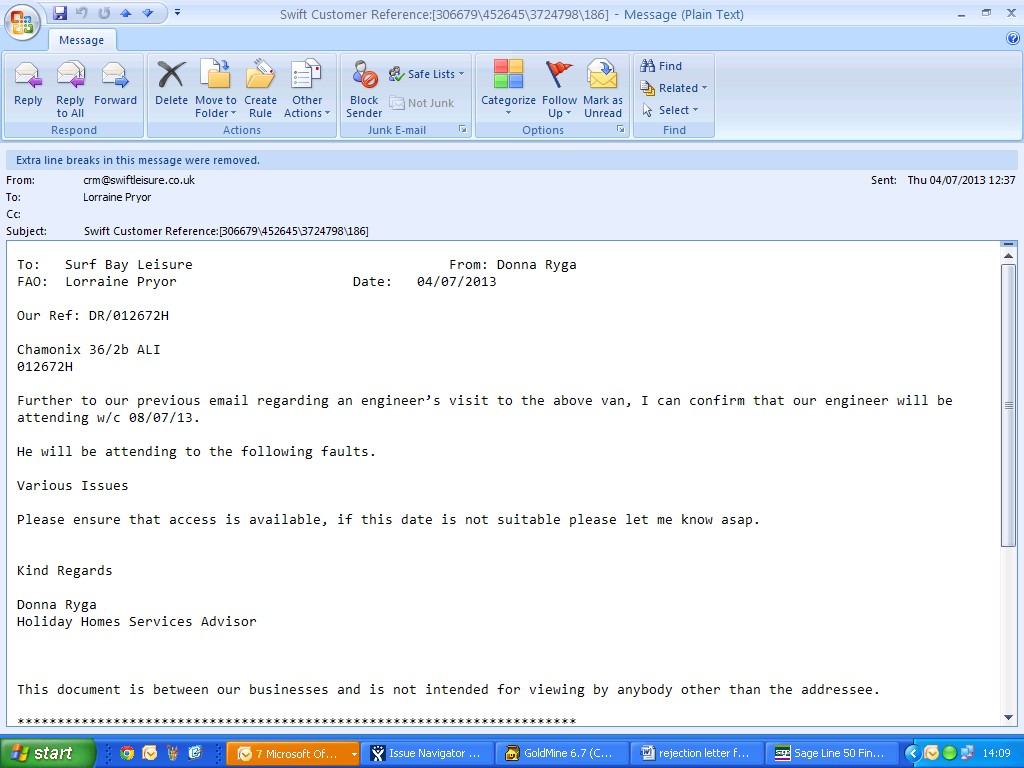This screenshot has width=1024, height=768.
Task: Go to previous item arrow
Action: [126, 13]
